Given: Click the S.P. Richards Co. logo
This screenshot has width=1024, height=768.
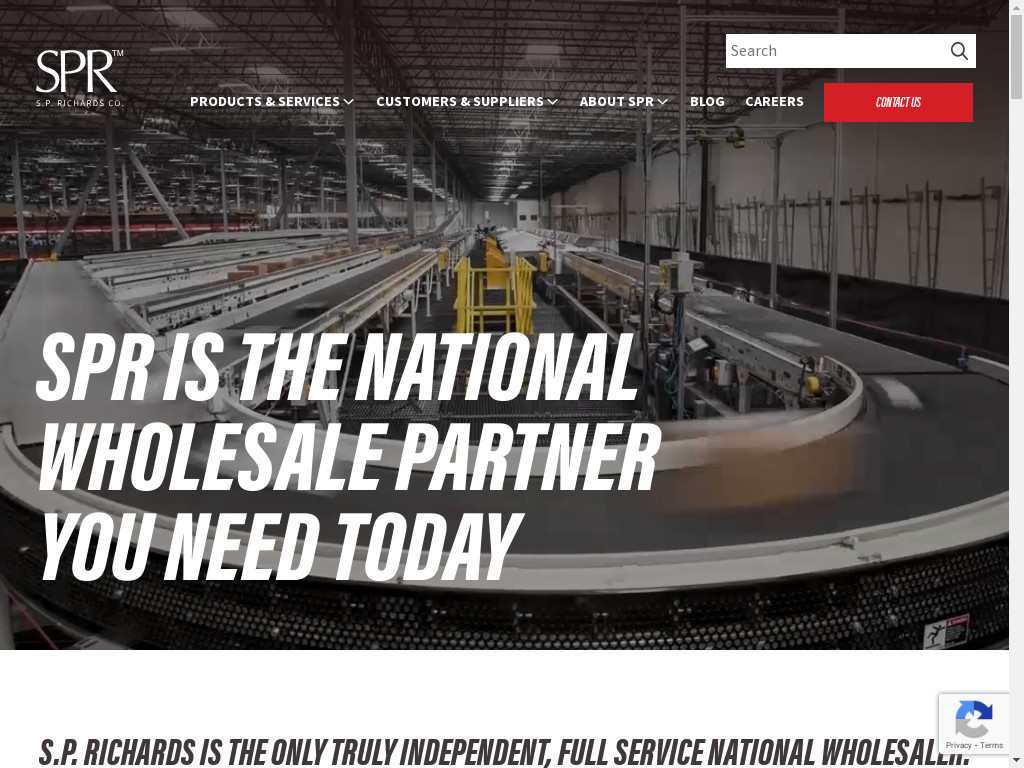Looking at the screenshot, I should coord(80,78).
